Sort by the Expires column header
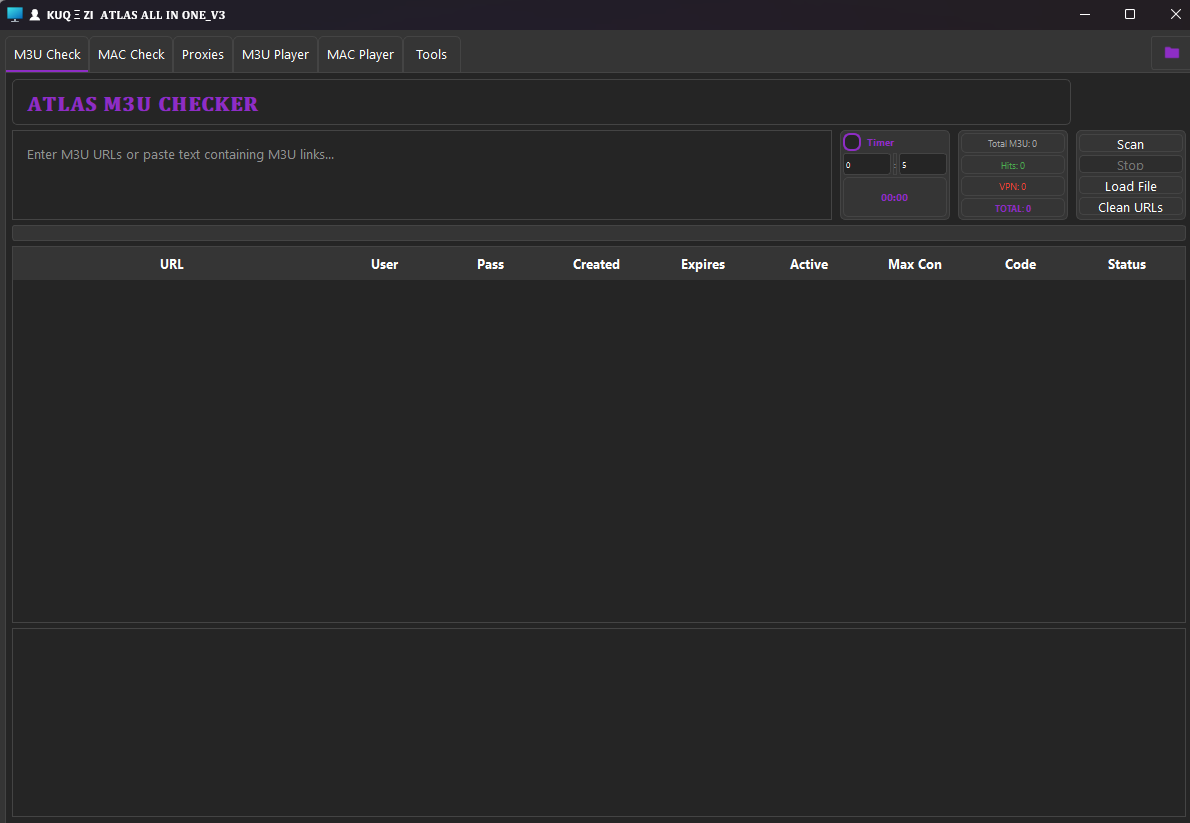1190x823 pixels. pos(703,265)
